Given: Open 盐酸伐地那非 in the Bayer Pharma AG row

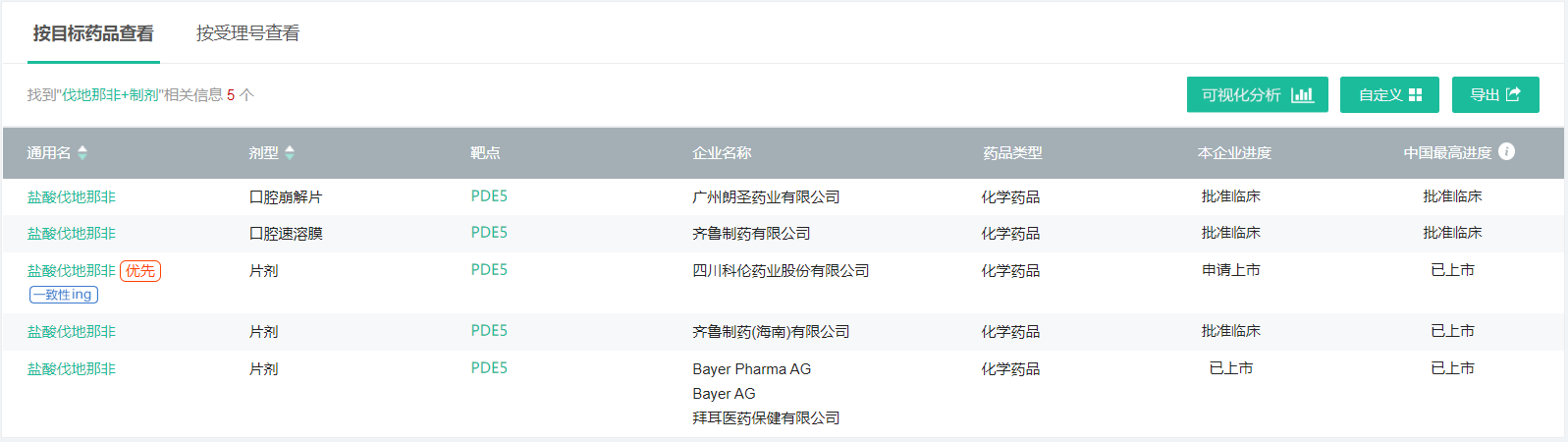Looking at the screenshot, I should [72, 368].
